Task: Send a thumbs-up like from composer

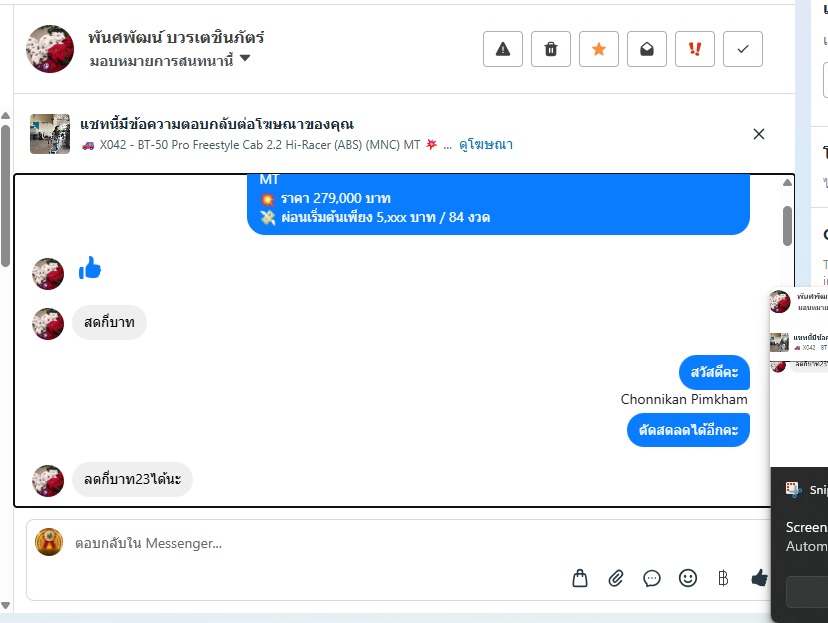Action: coord(759,578)
